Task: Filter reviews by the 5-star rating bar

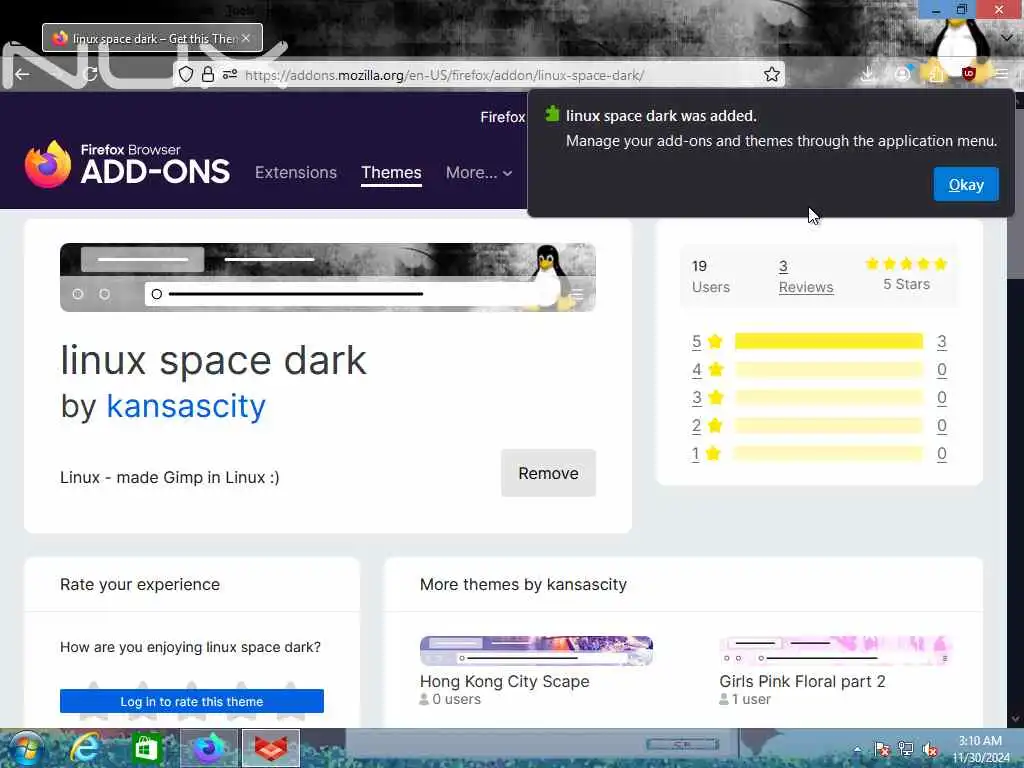Action: [829, 341]
